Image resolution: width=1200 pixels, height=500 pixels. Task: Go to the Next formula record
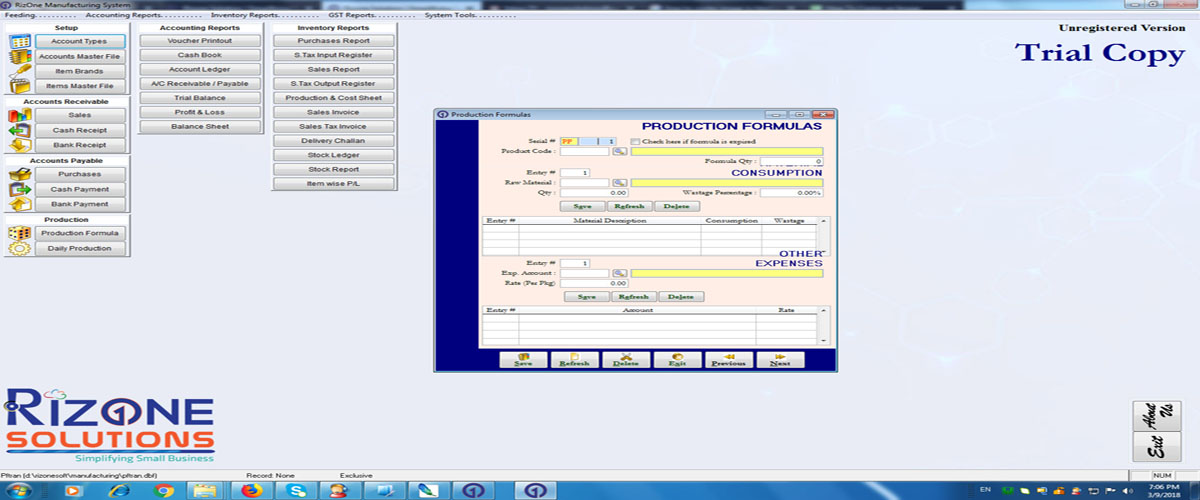point(780,360)
